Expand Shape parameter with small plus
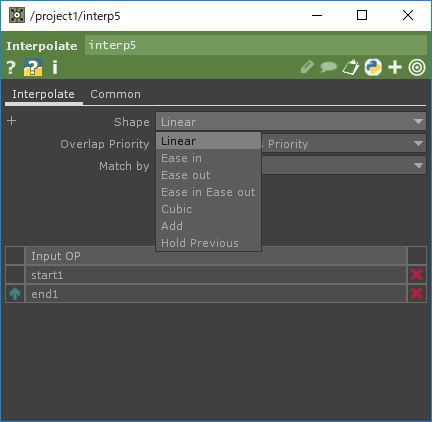Viewport: 432px width, 422px height. coord(12,121)
